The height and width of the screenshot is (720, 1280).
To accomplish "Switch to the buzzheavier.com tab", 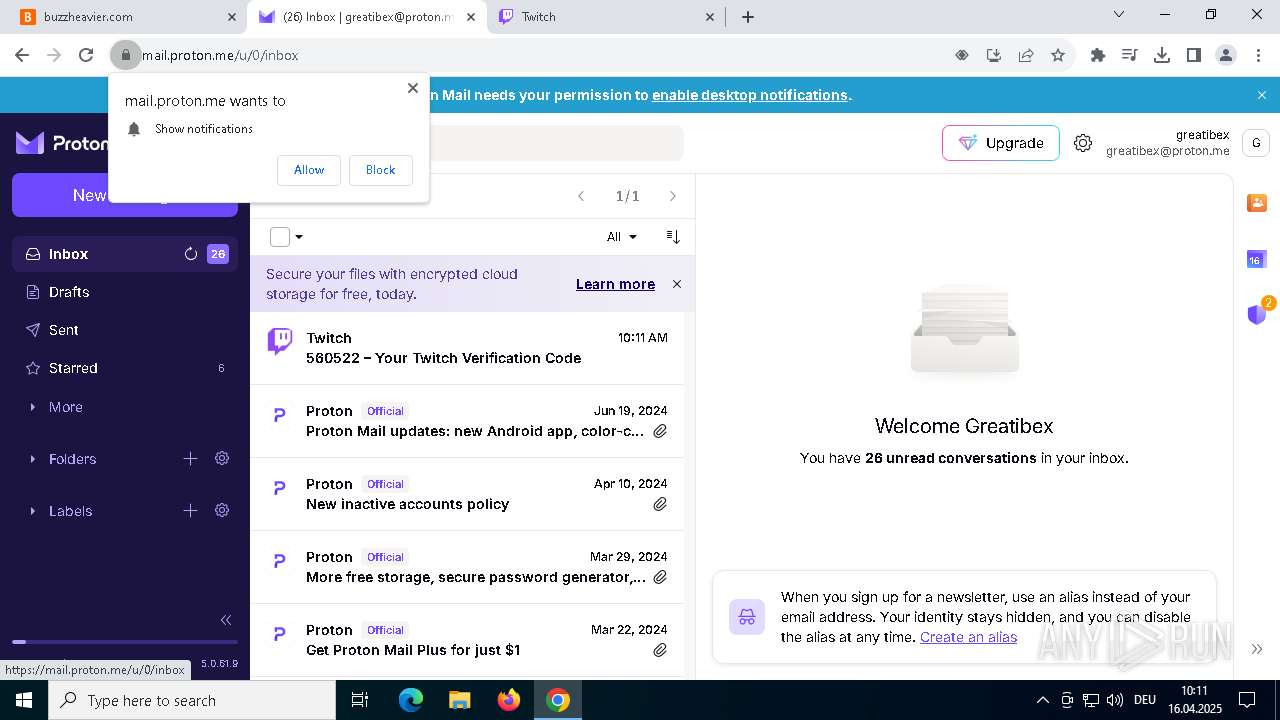I will tap(125, 17).
